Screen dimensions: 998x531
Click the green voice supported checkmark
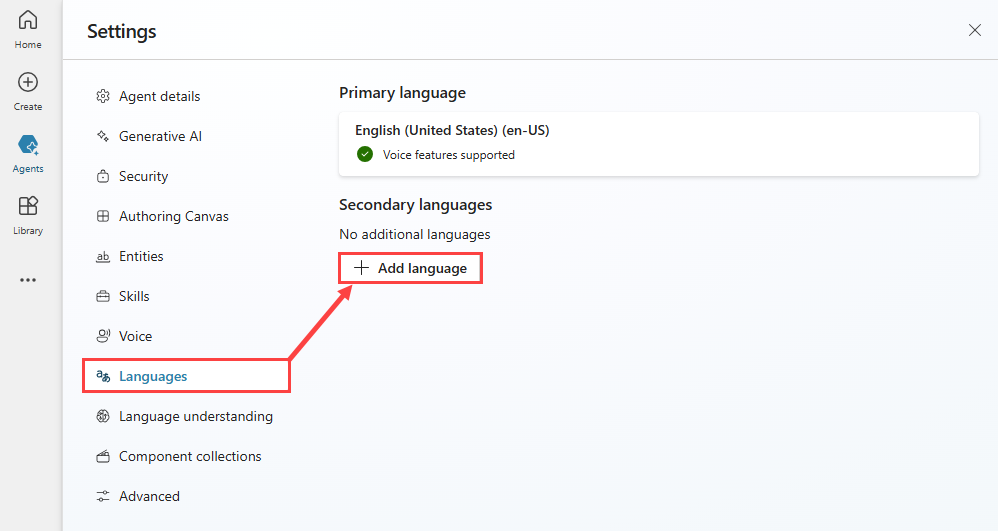(365, 154)
